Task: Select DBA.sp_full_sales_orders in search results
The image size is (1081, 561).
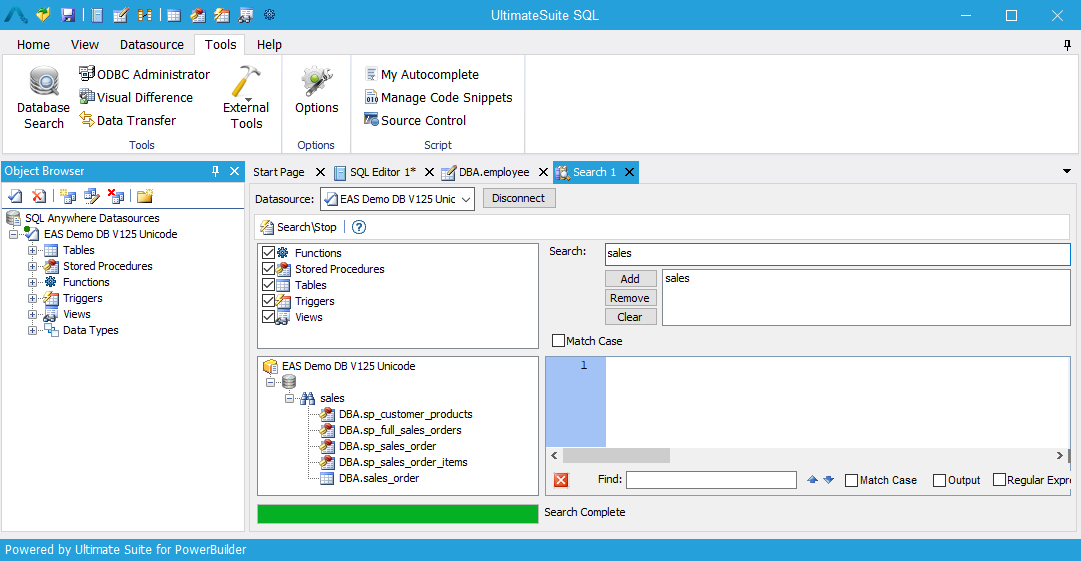Action: tap(400, 430)
